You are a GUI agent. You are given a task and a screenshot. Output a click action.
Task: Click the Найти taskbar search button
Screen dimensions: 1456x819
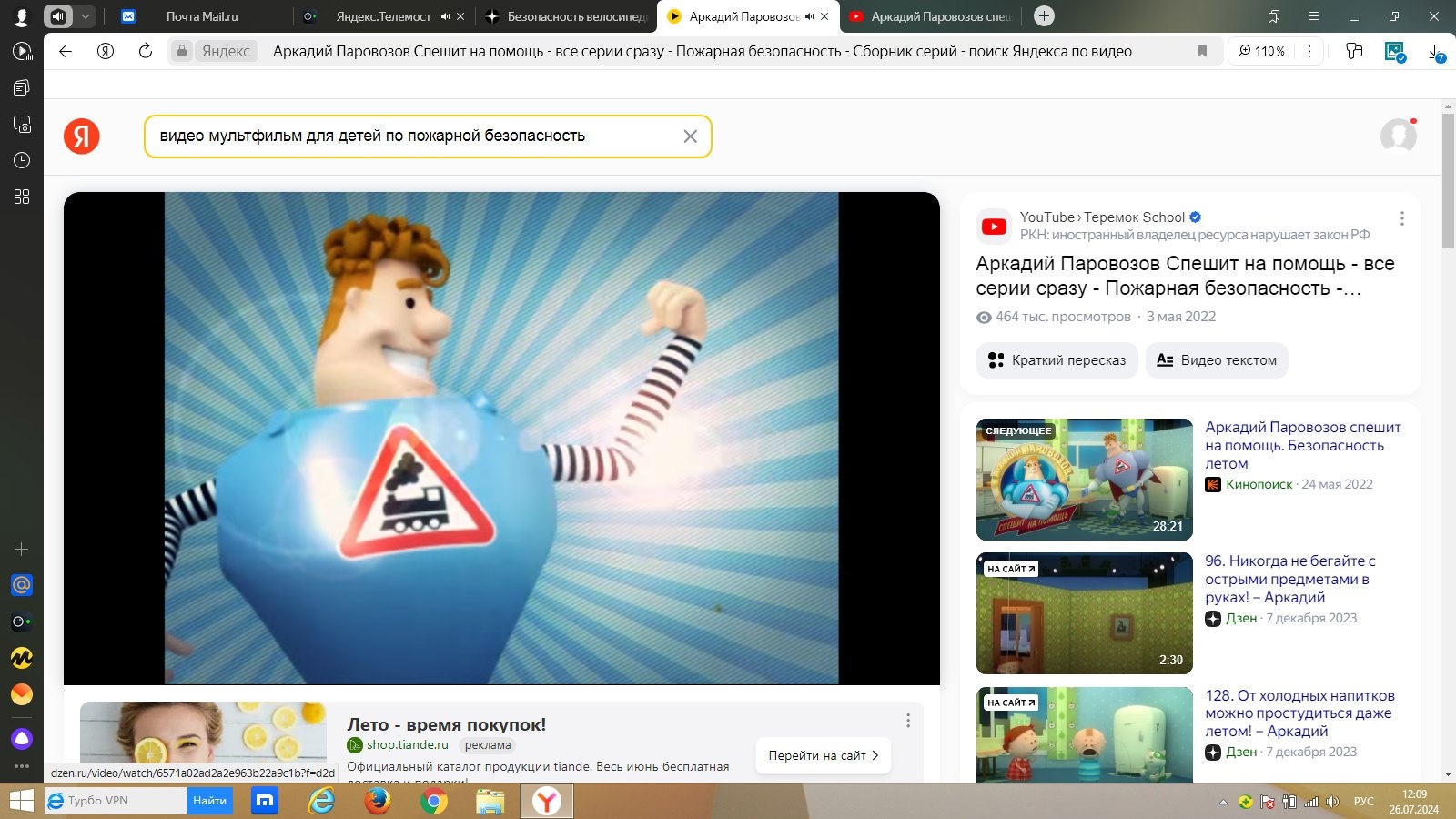[x=209, y=801]
